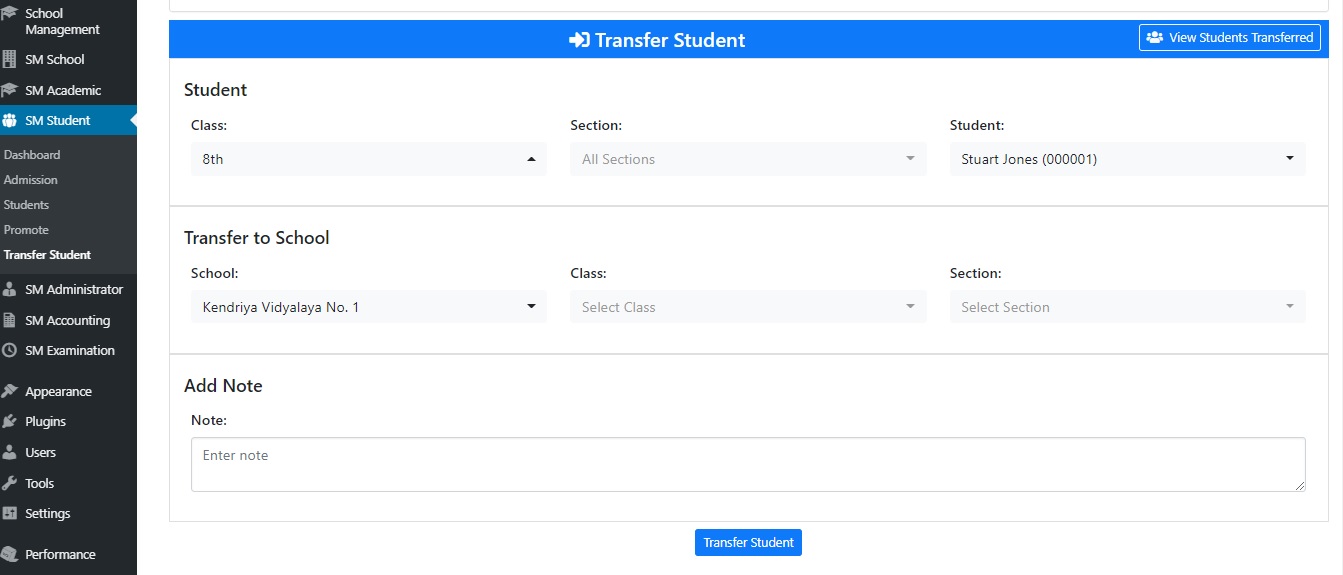Click the SM Accounting icon
This screenshot has width=1343, height=575.
point(10,321)
